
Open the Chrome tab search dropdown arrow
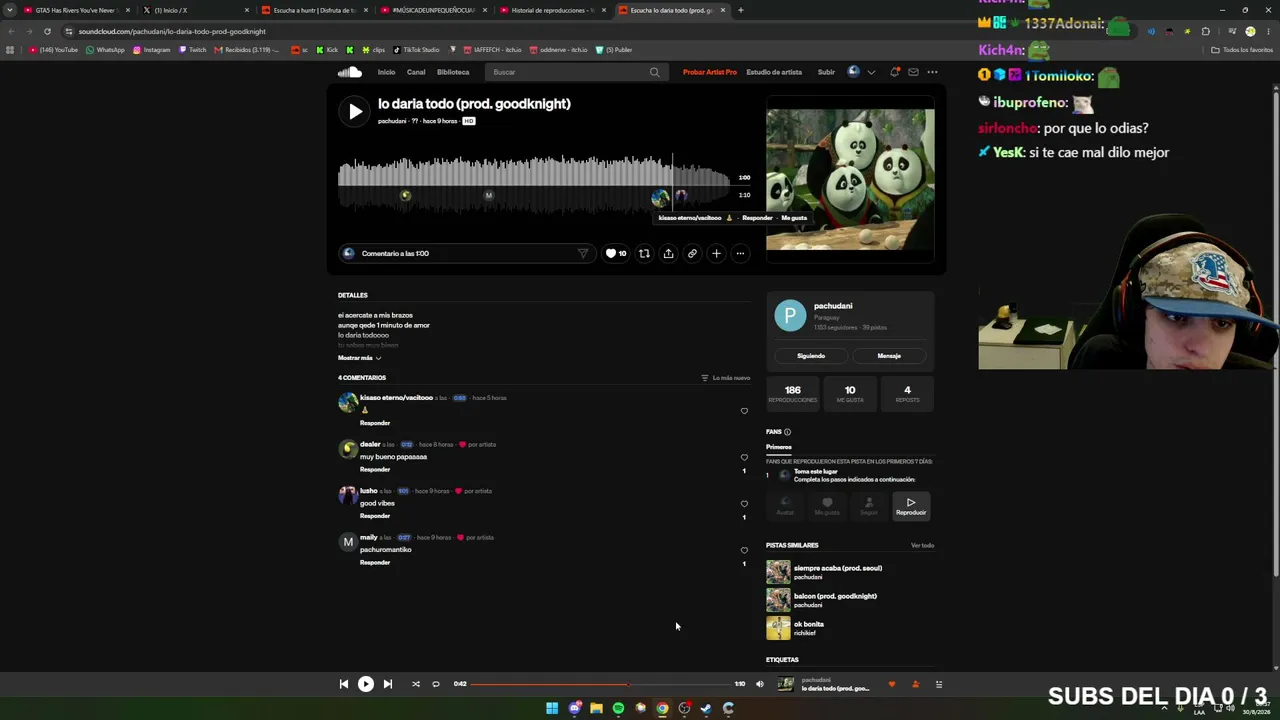click(x=10, y=10)
